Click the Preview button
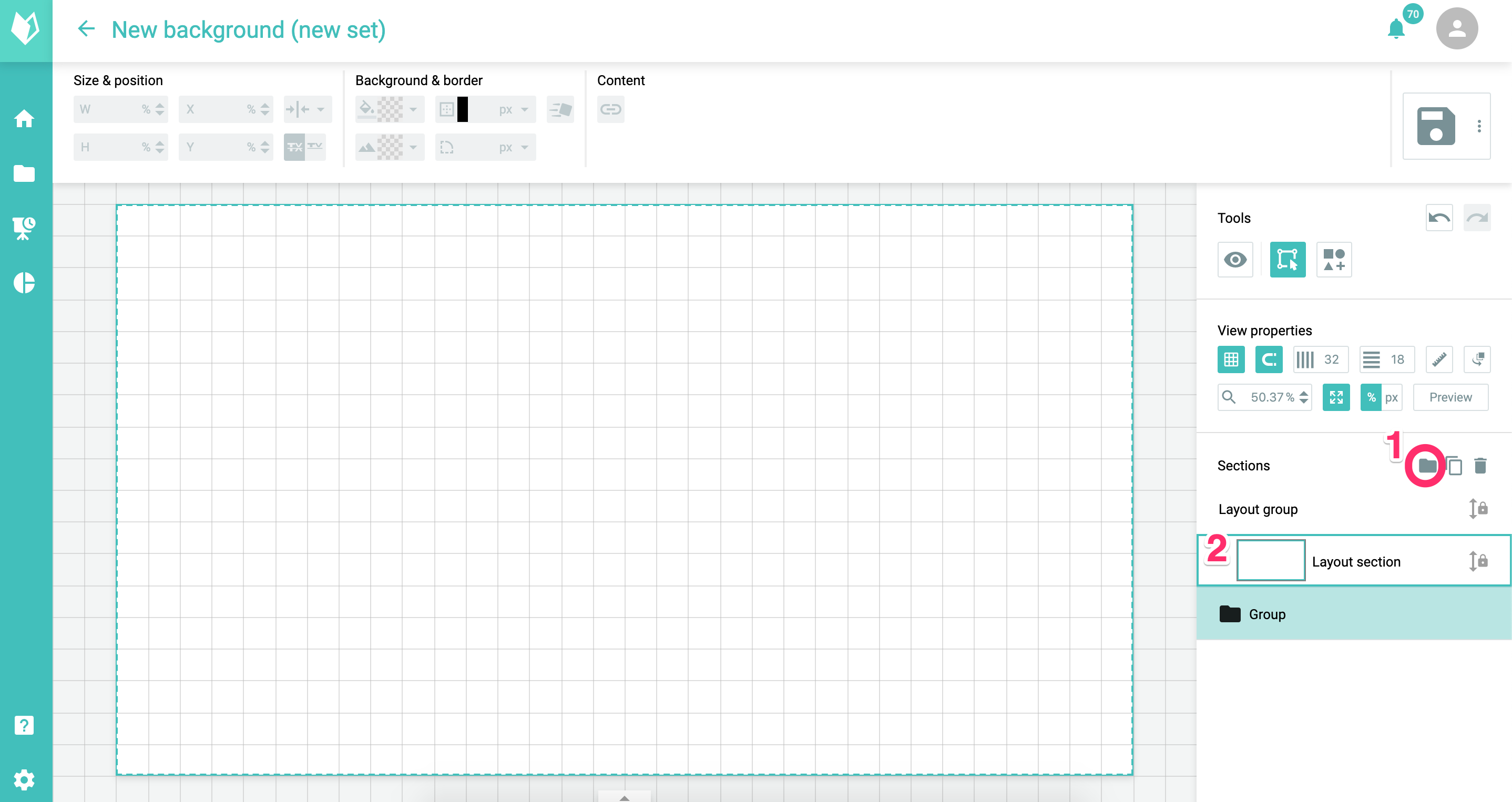 point(1450,397)
